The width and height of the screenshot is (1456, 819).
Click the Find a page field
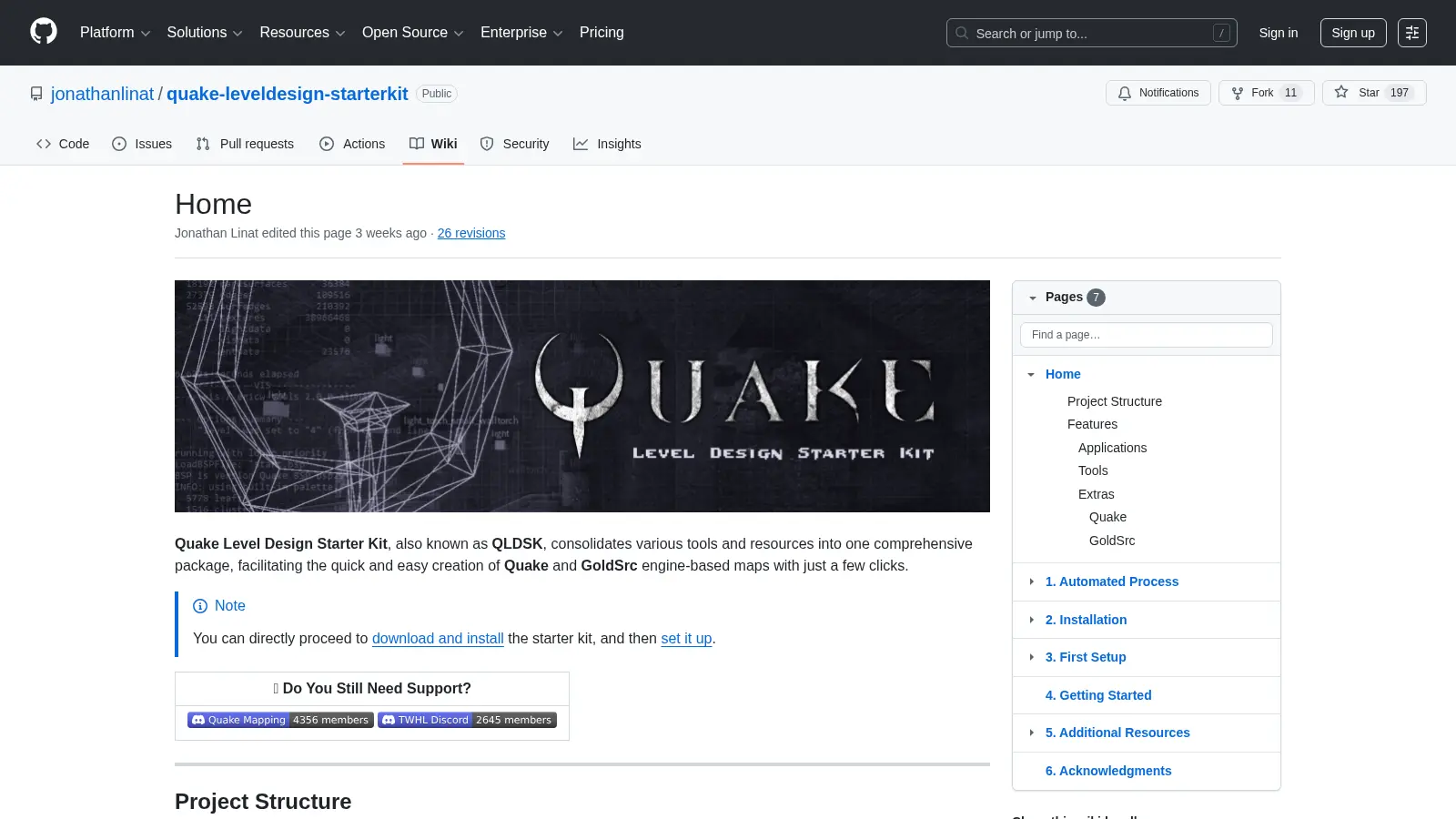click(1147, 335)
